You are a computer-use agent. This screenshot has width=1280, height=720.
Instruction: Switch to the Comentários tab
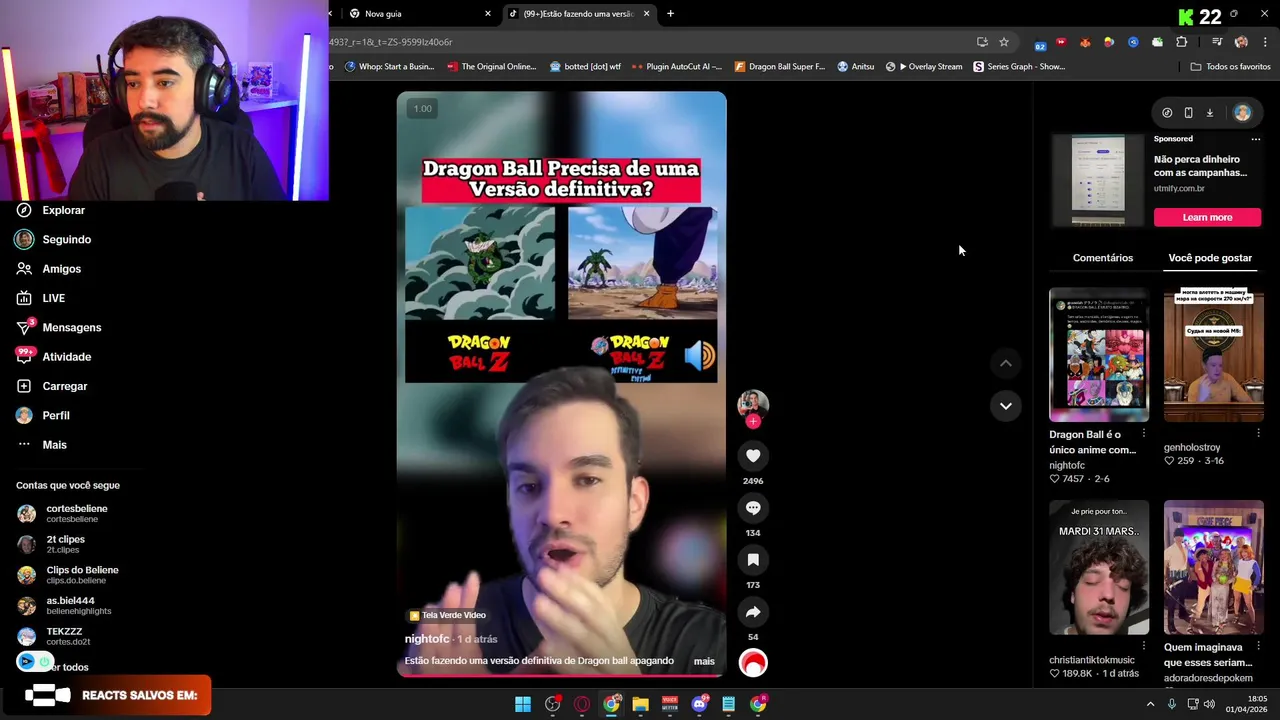click(1102, 258)
